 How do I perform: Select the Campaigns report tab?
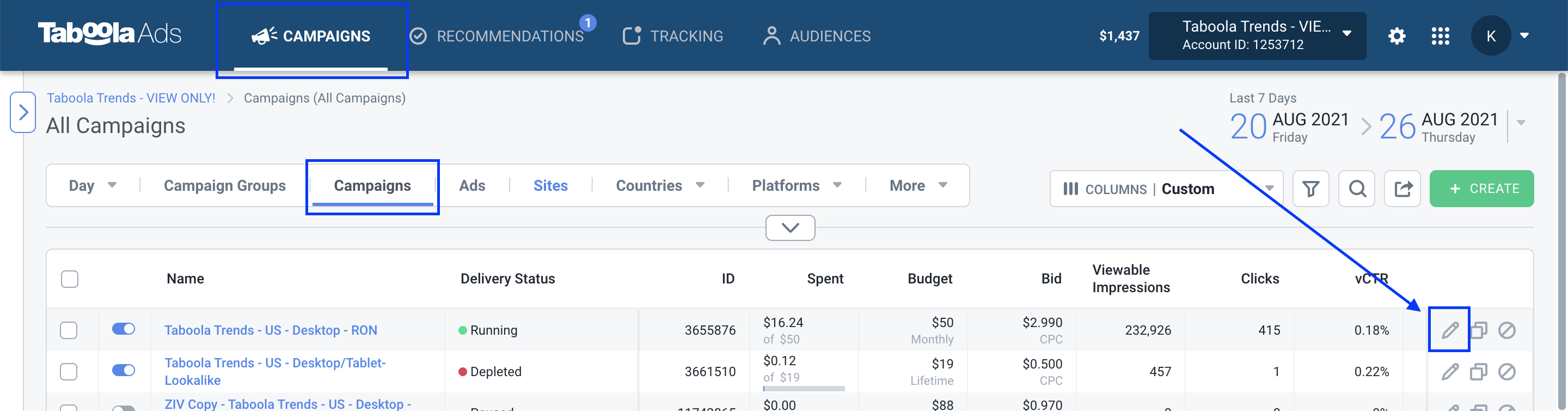[372, 185]
